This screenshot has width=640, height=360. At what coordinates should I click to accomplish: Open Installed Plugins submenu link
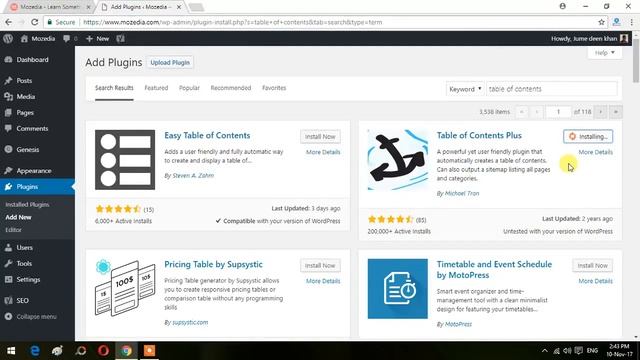click(x=27, y=204)
